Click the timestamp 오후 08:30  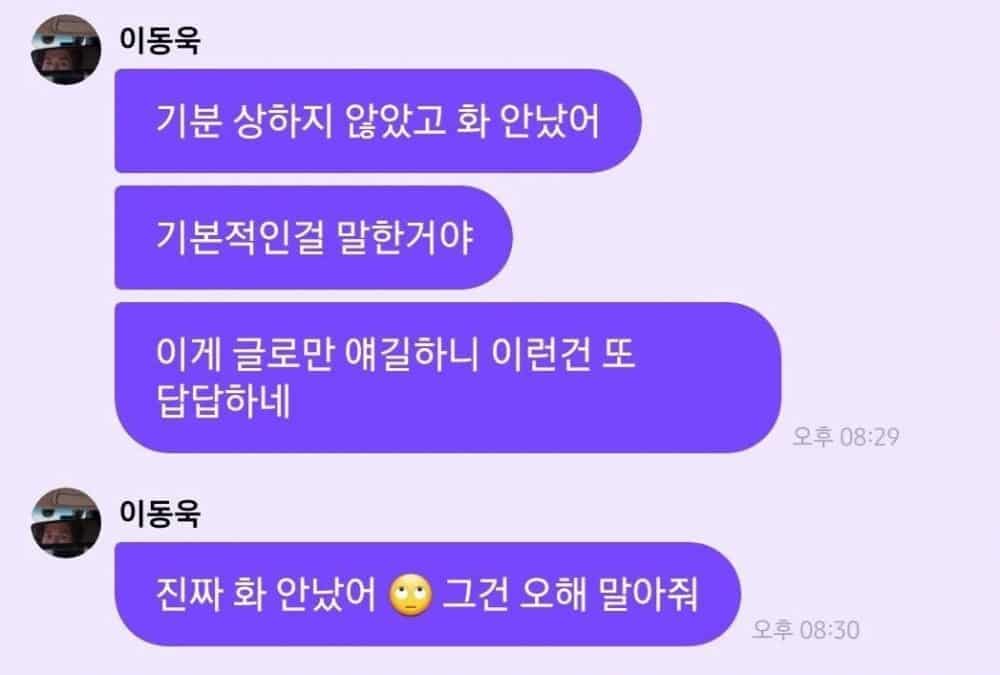coord(806,630)
